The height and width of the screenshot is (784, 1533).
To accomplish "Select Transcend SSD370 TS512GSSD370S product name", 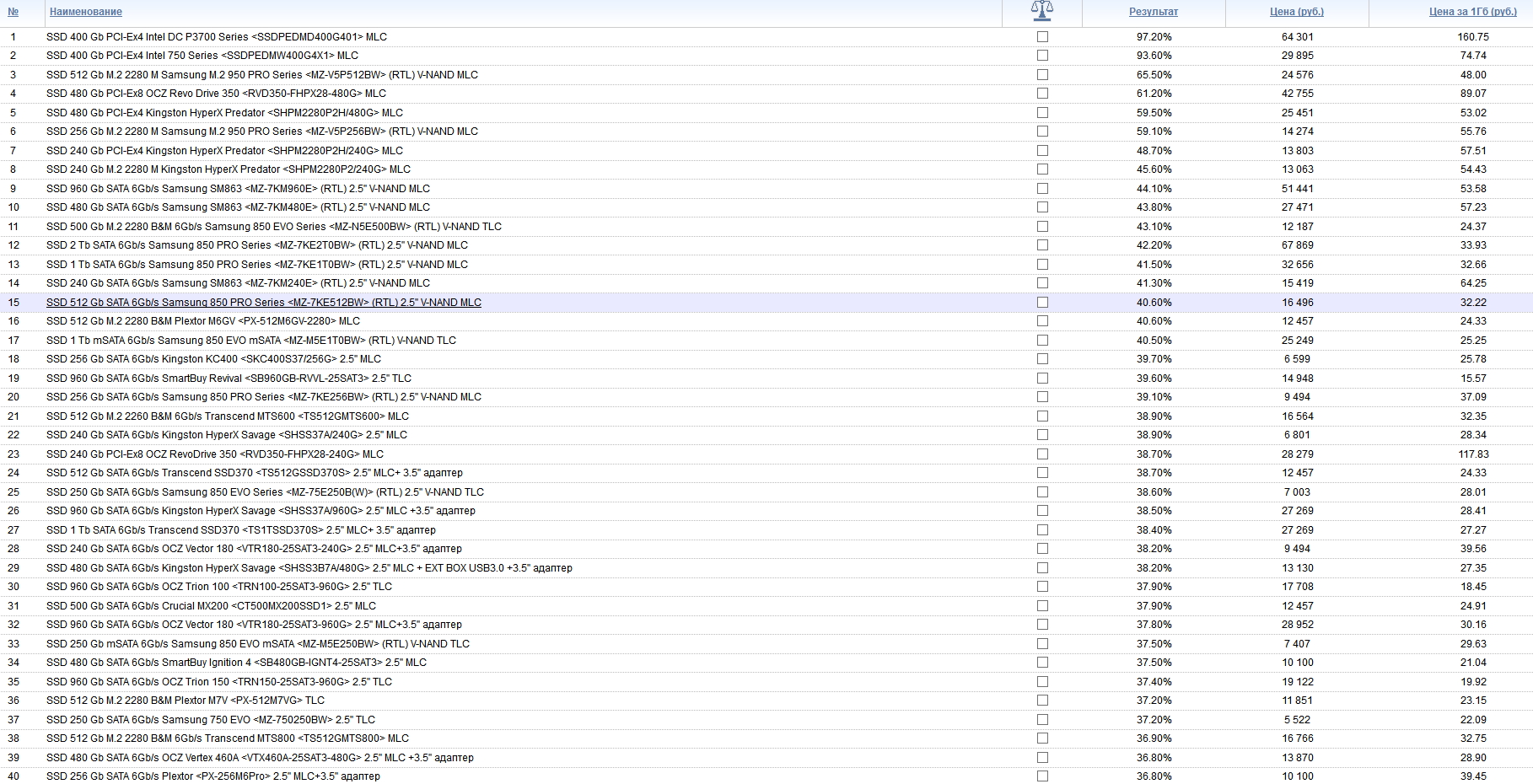I will coord(255,473).
